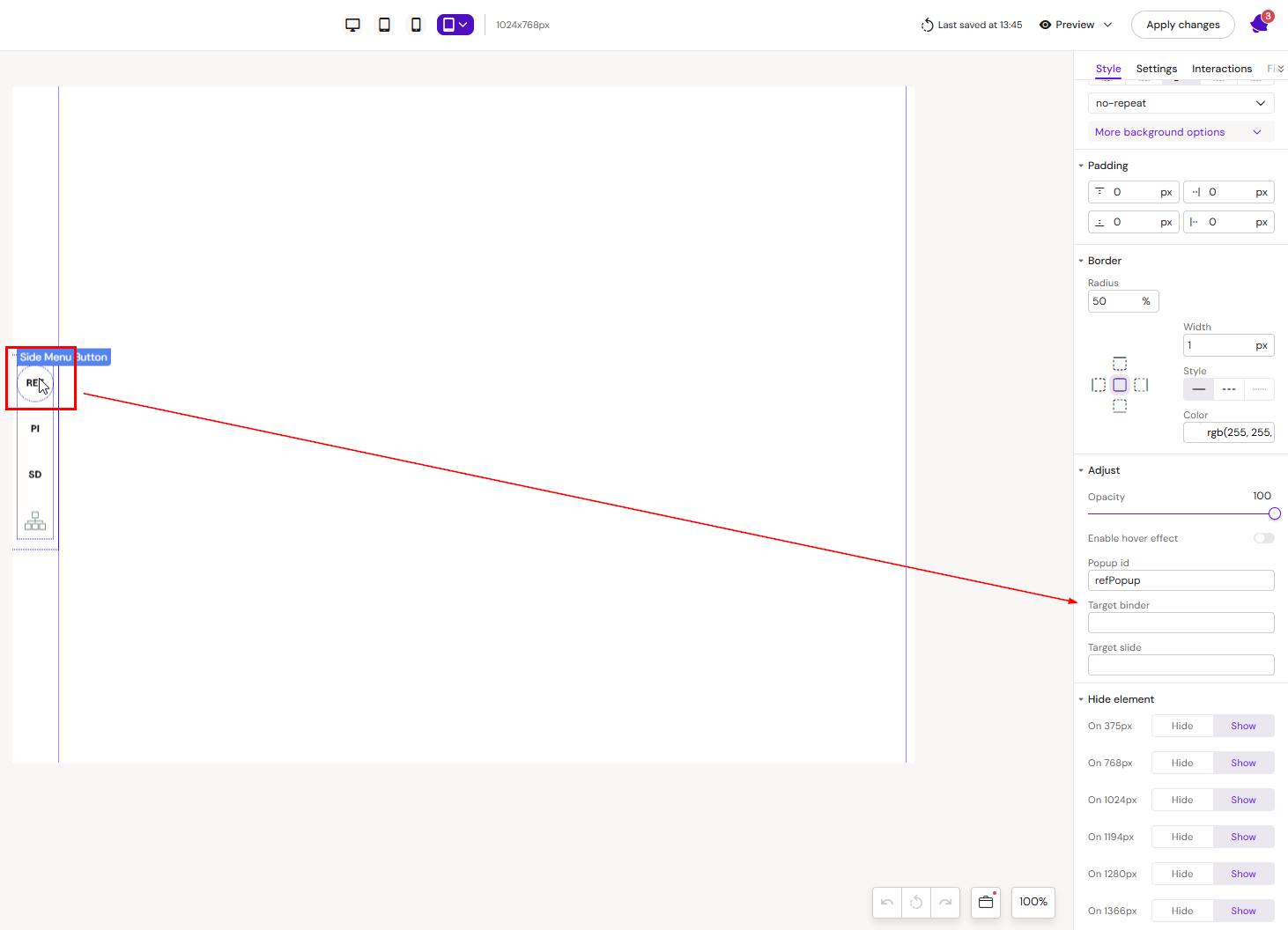Click the Target binder input field
Image resolution: width=1288 pixels, height=930 pixels.
1181,623
